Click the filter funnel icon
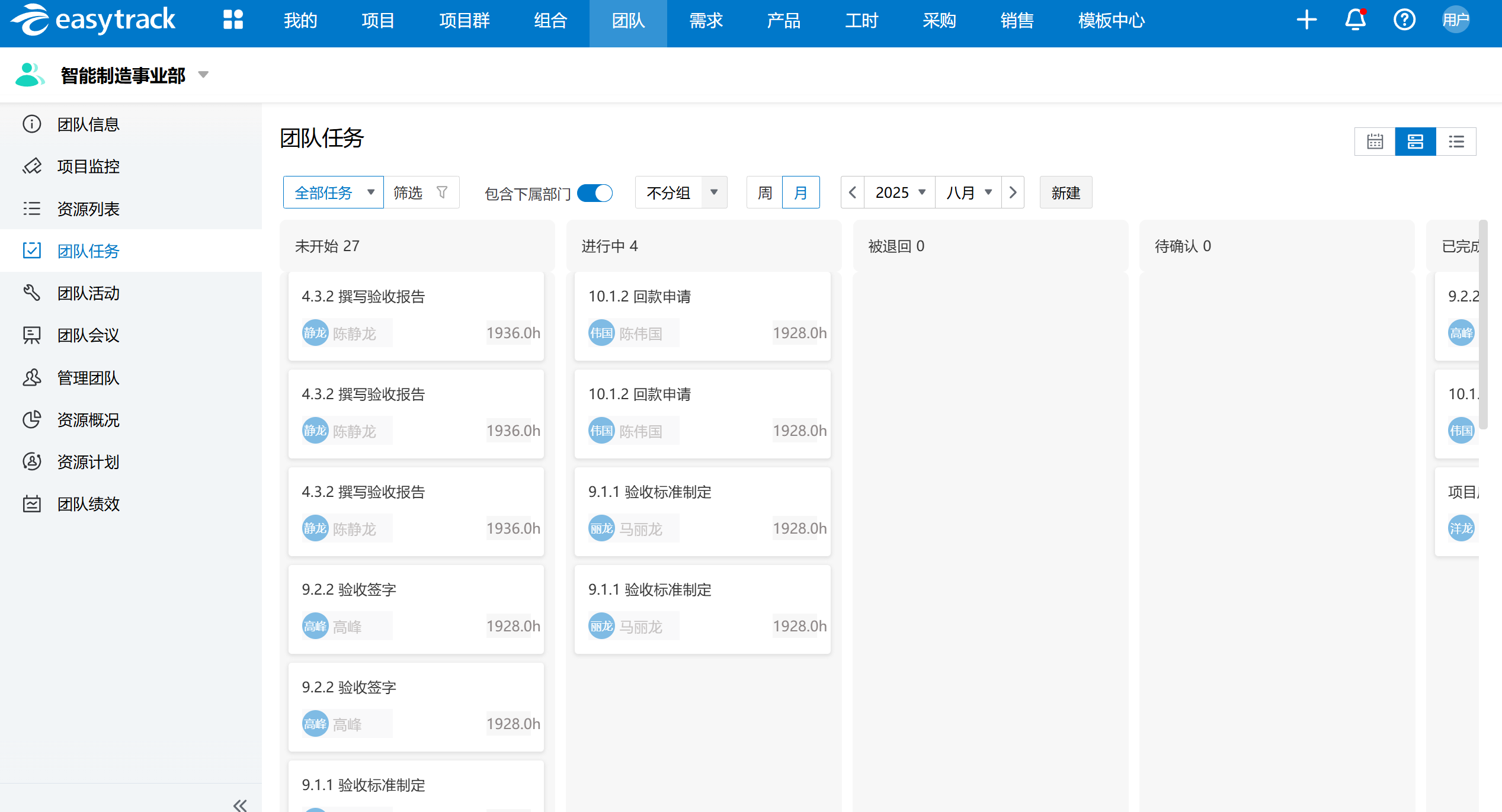The height and width of the screenshot is (812, 1502). (442, 192)
